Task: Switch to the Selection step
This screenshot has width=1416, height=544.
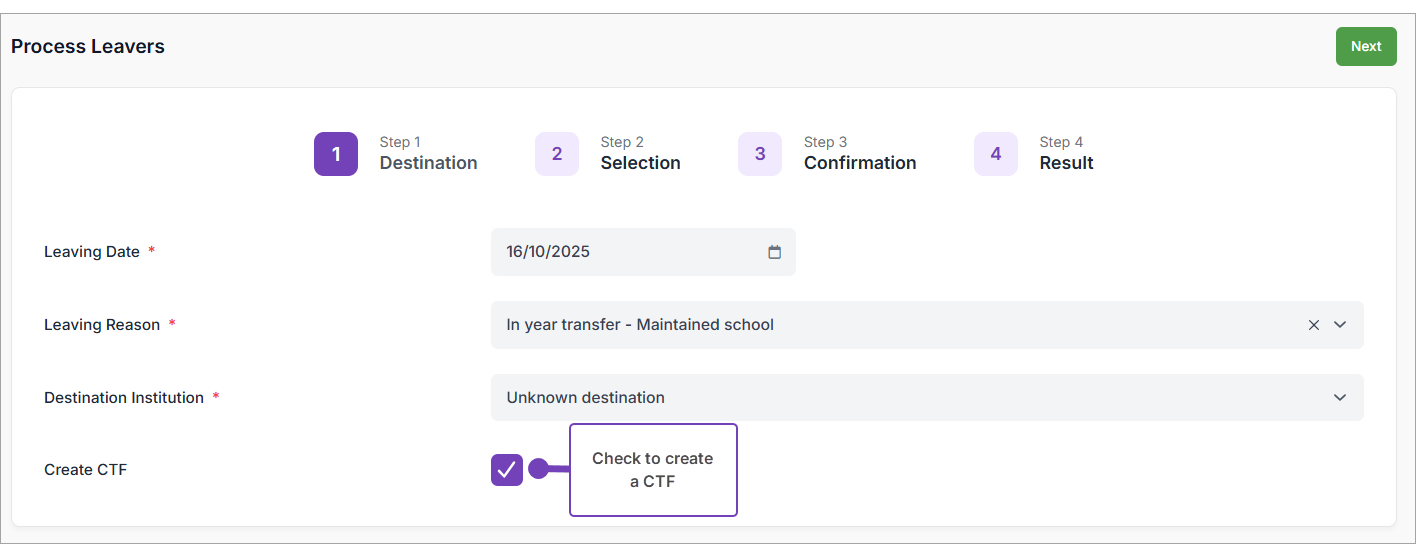Action: point(640,163)
